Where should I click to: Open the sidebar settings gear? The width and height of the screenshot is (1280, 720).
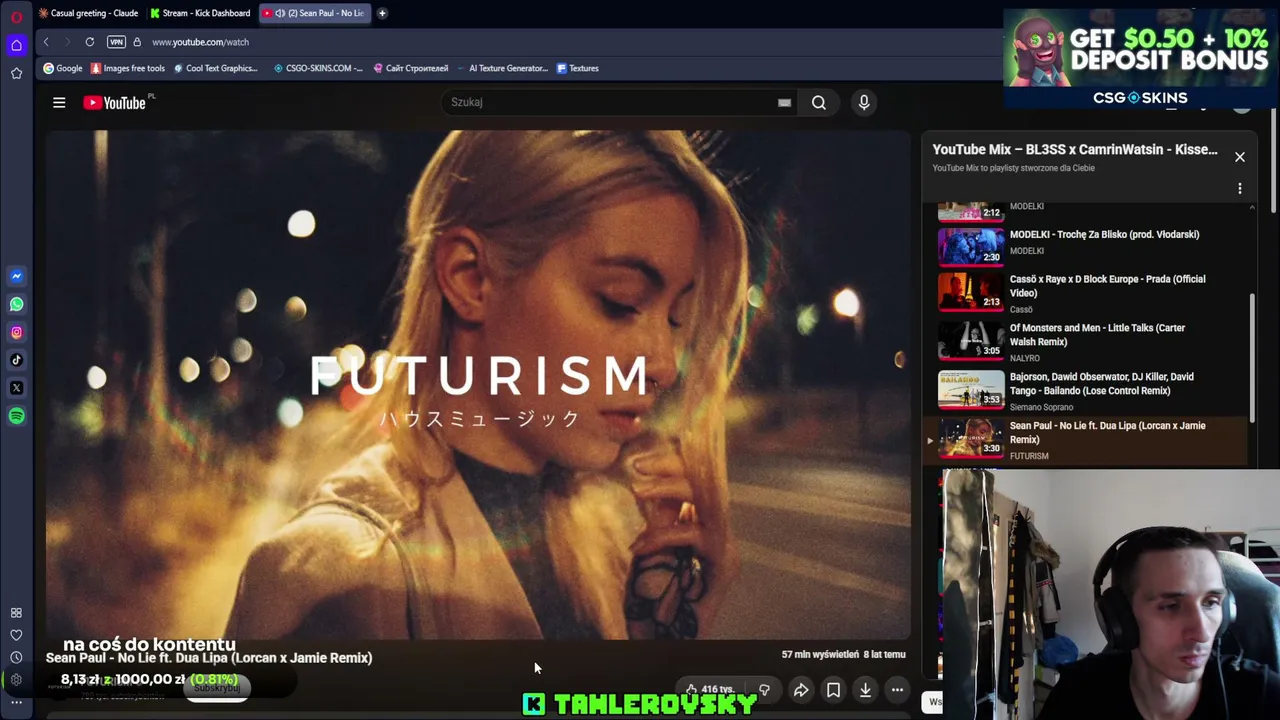[x=16, y=680]
